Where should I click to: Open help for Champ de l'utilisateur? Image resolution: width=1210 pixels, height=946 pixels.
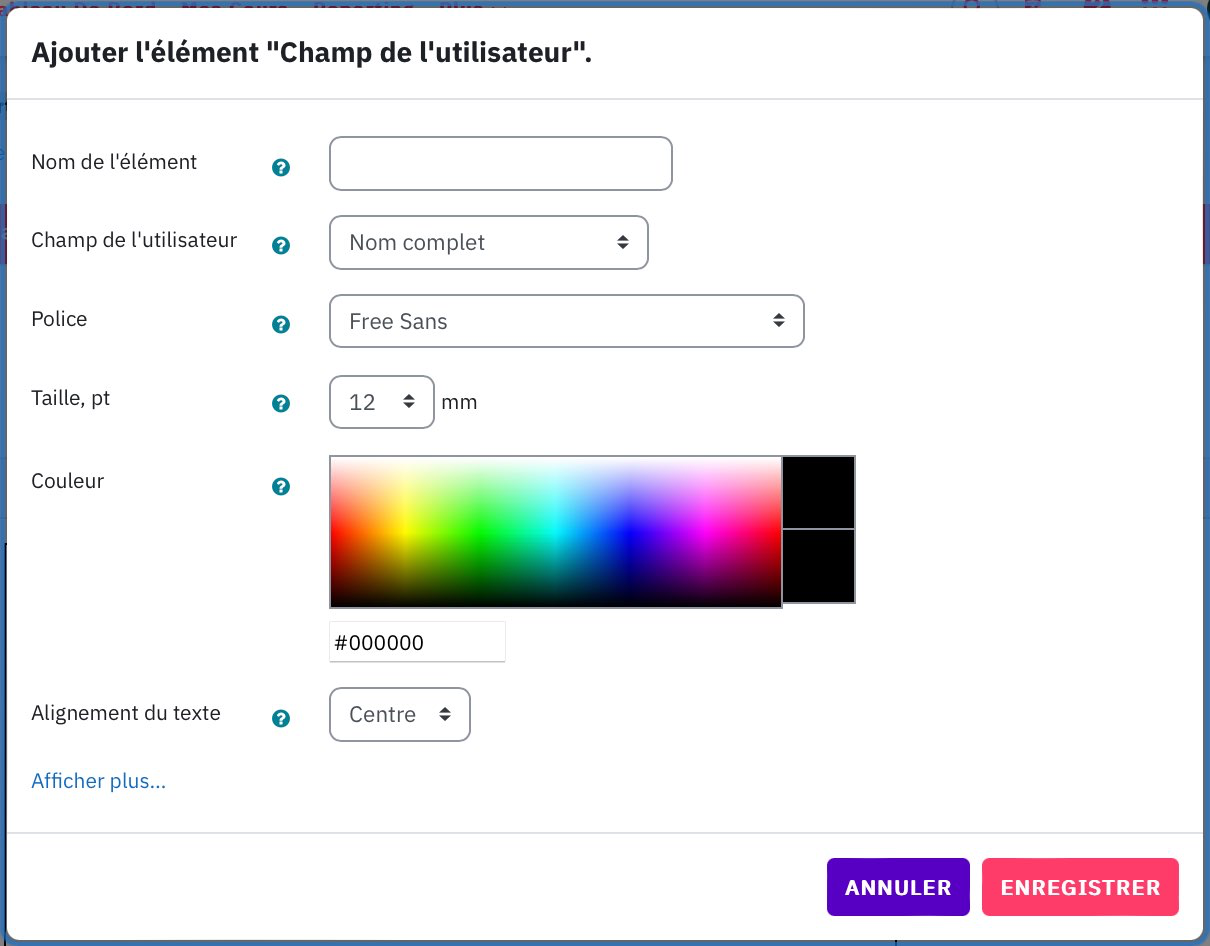pyautogui.click(x=281, y=245)
